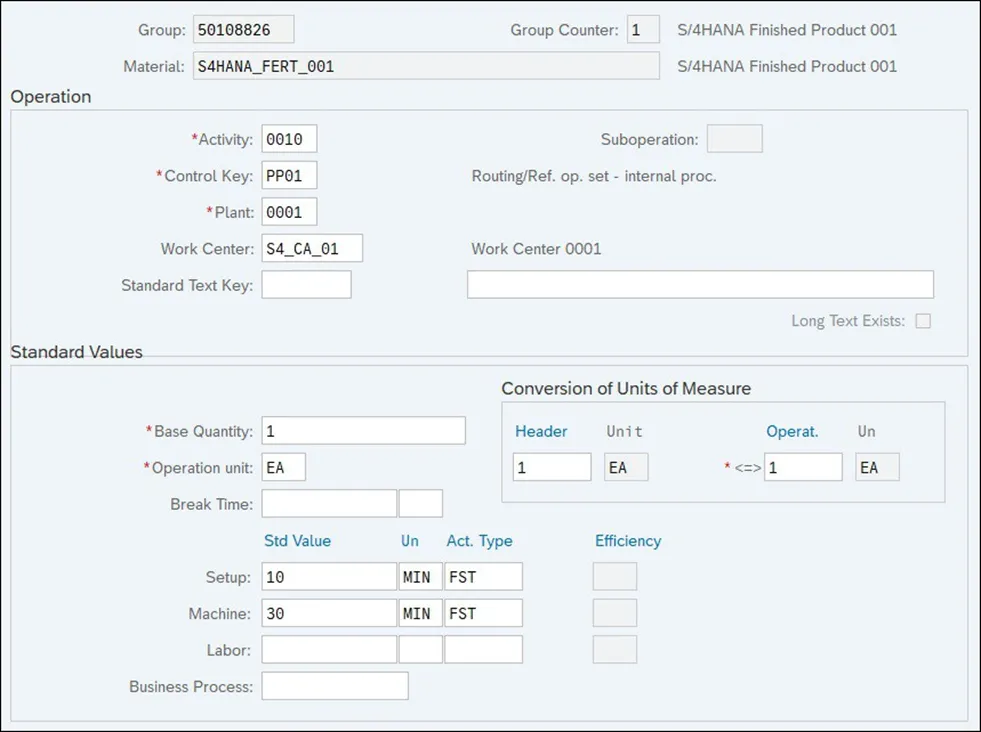This screenshot has height=732, width=981.
Task: Select the Header unit EA field
Action: coord(626,467)
